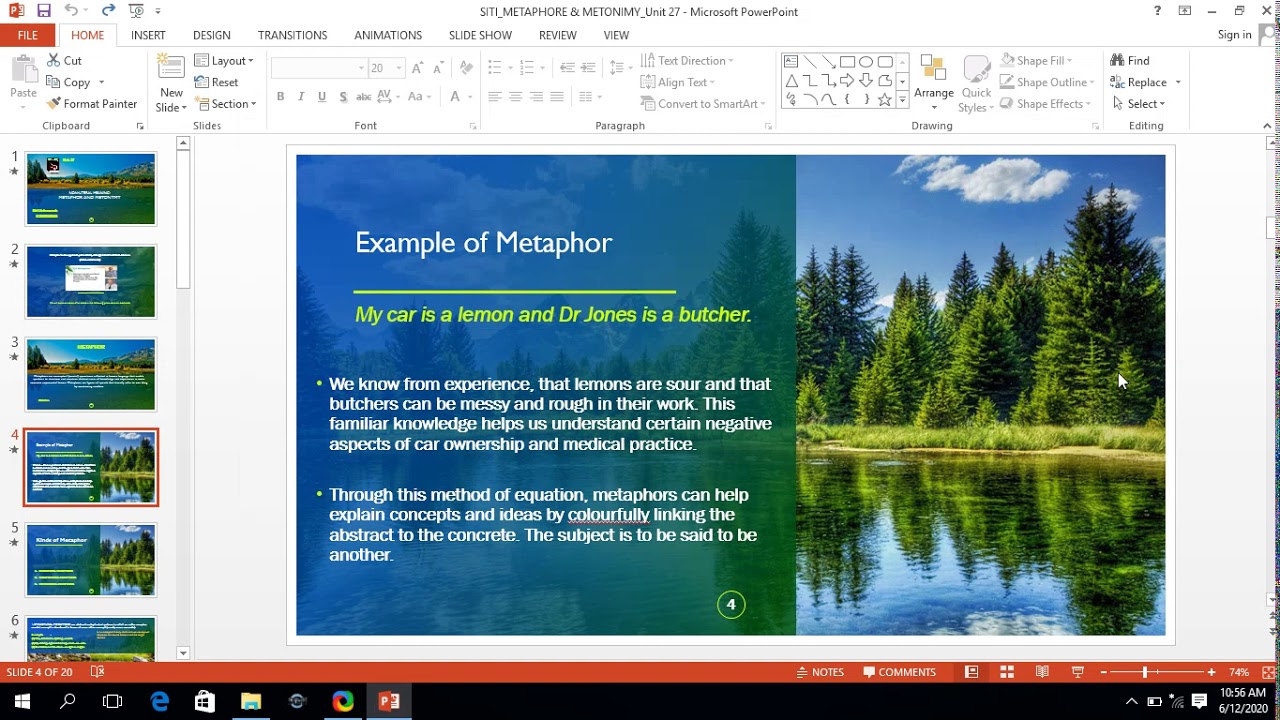Switch to Slide Sorter view in status bar

(x=1007, y=672)
